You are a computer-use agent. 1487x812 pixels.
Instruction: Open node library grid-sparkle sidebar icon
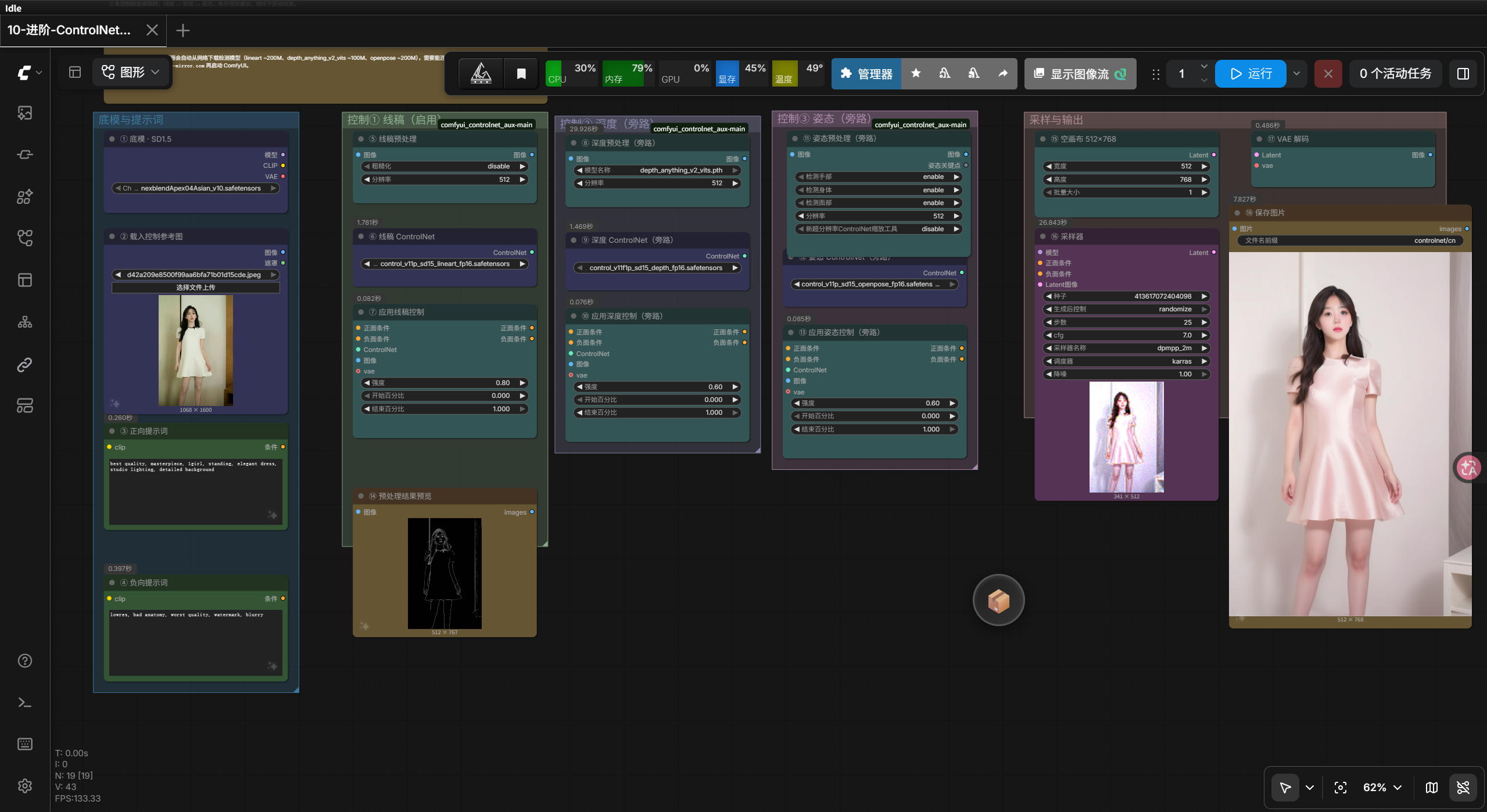(25, 196)
